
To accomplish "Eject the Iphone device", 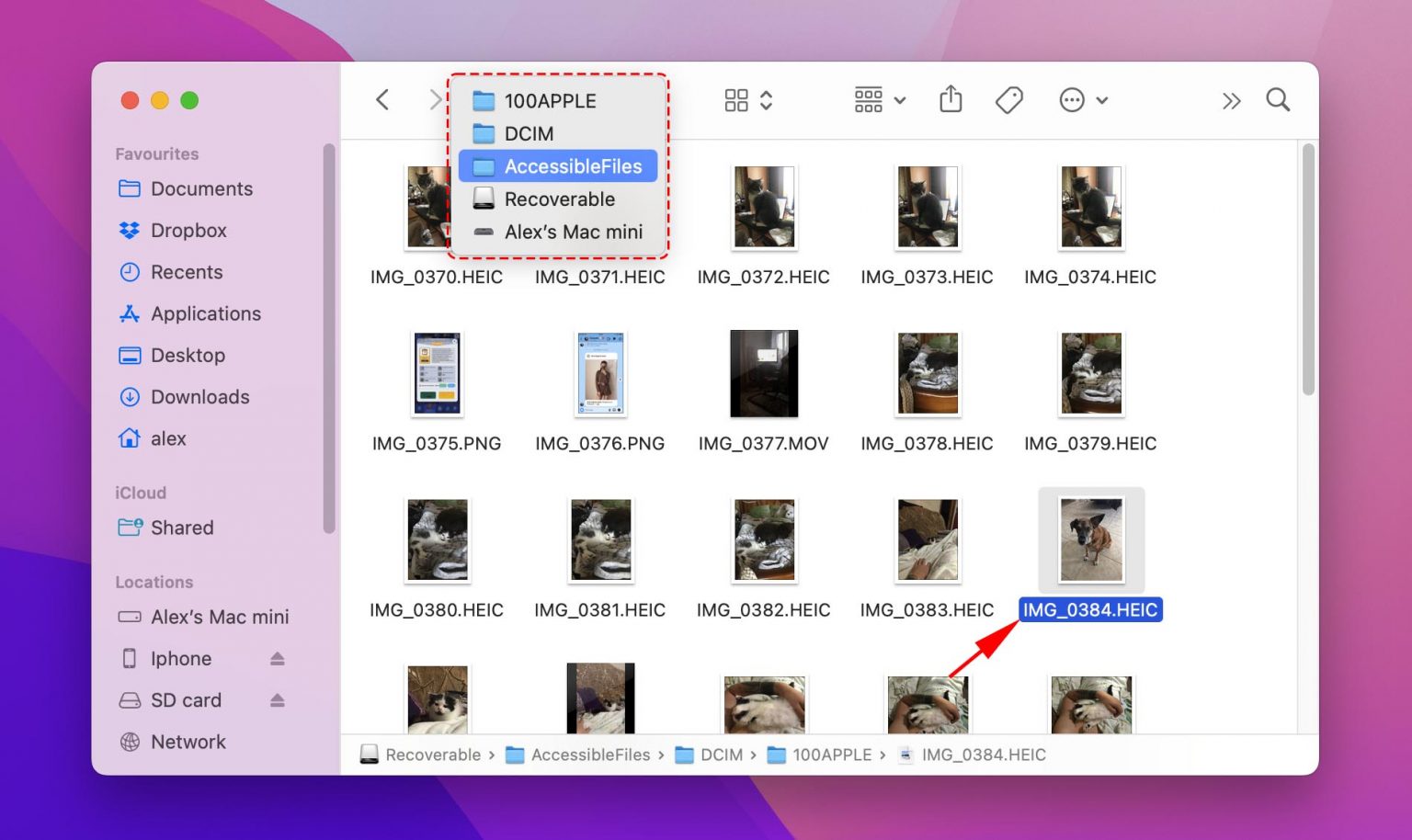I will click(278, 658).
